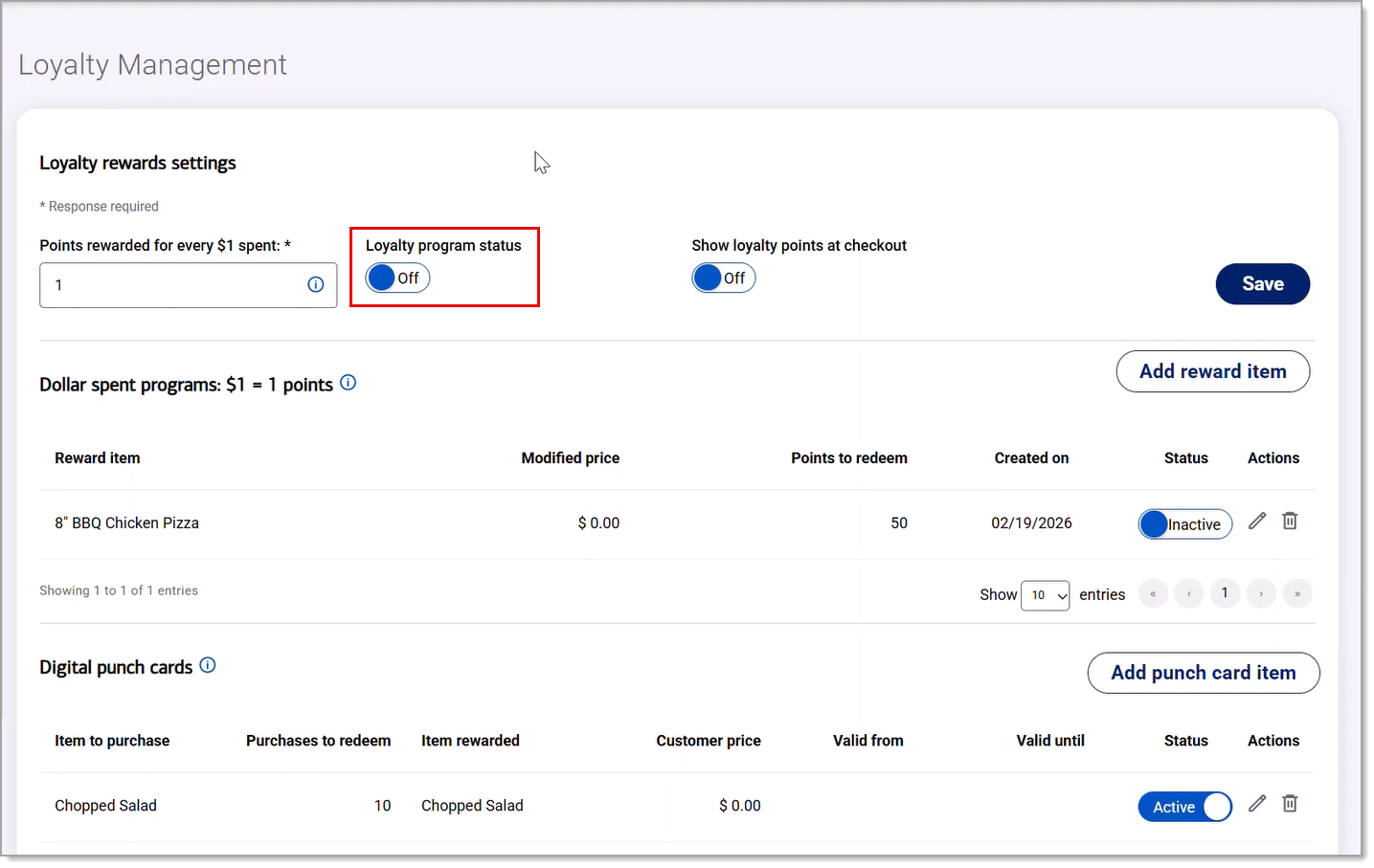This screenshot has height=868, width=1374.
Task: Click info icon in points rewarded field
Action: click(315, 285)
